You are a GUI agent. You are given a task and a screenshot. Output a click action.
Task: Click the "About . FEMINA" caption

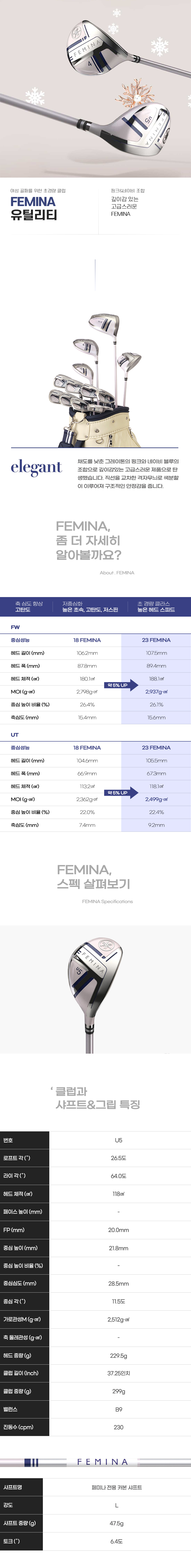click(117, 573)
